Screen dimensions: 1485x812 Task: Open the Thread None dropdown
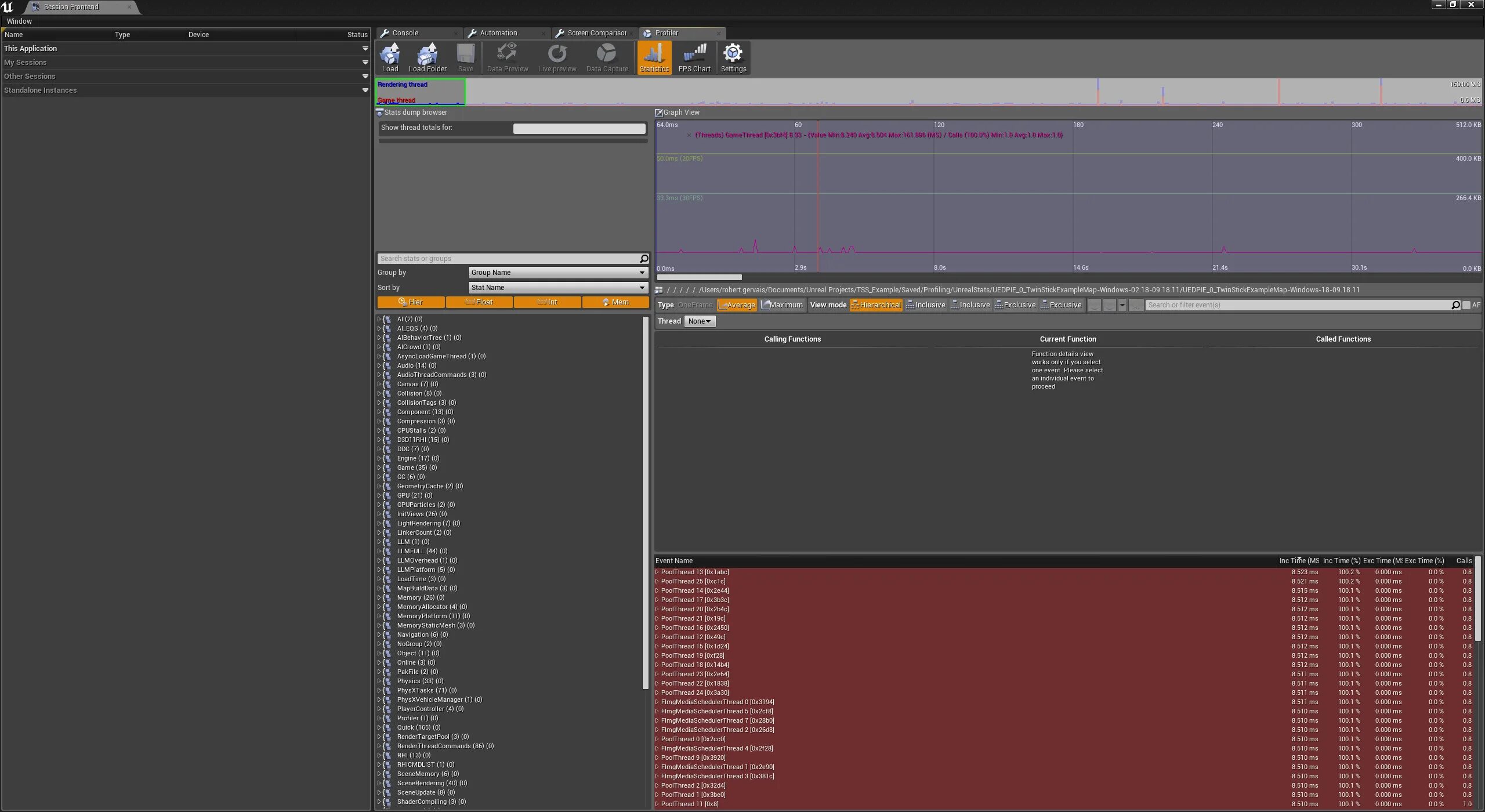point(699,321)
